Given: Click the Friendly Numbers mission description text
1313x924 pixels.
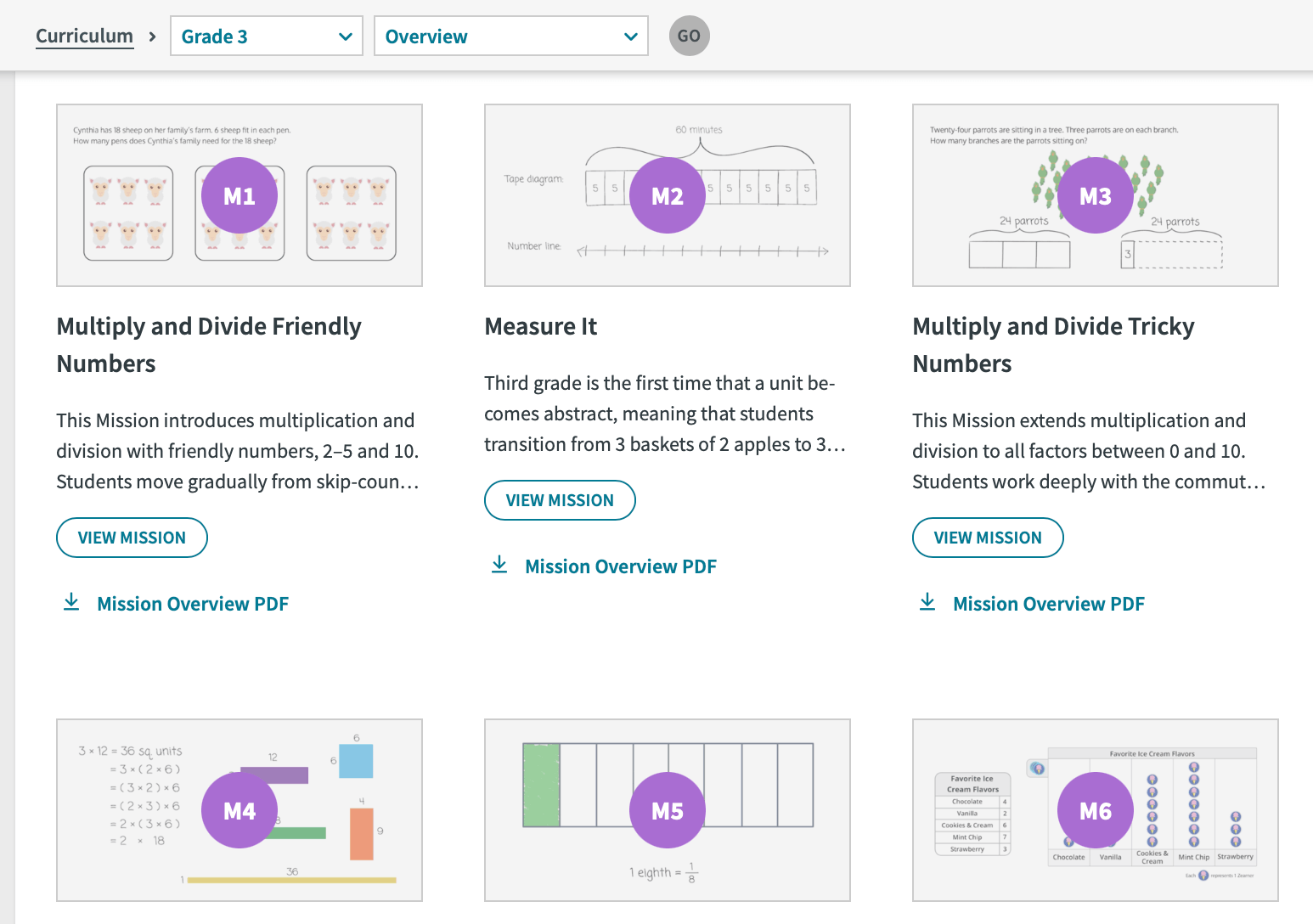Looking at the screenshot, I should click(238, 451).
